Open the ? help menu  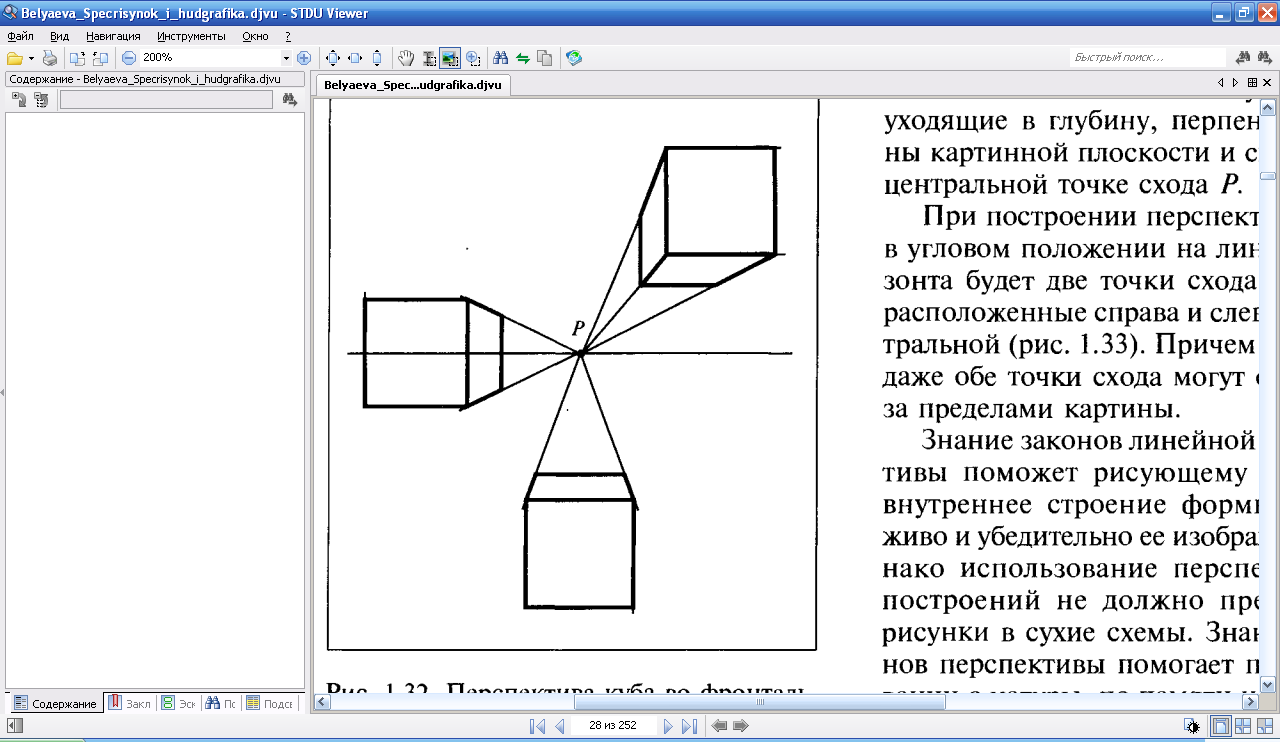288,36
